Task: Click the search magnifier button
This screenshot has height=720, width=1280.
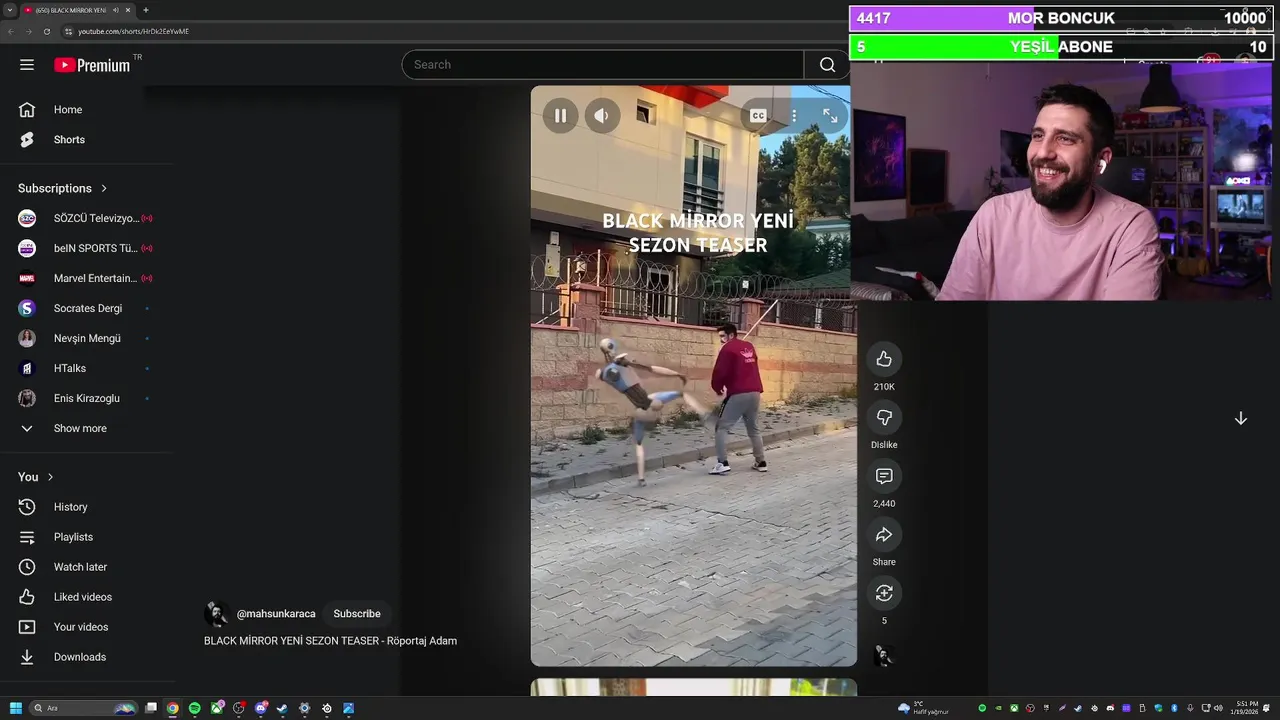Action: click(x=827, y=65)
